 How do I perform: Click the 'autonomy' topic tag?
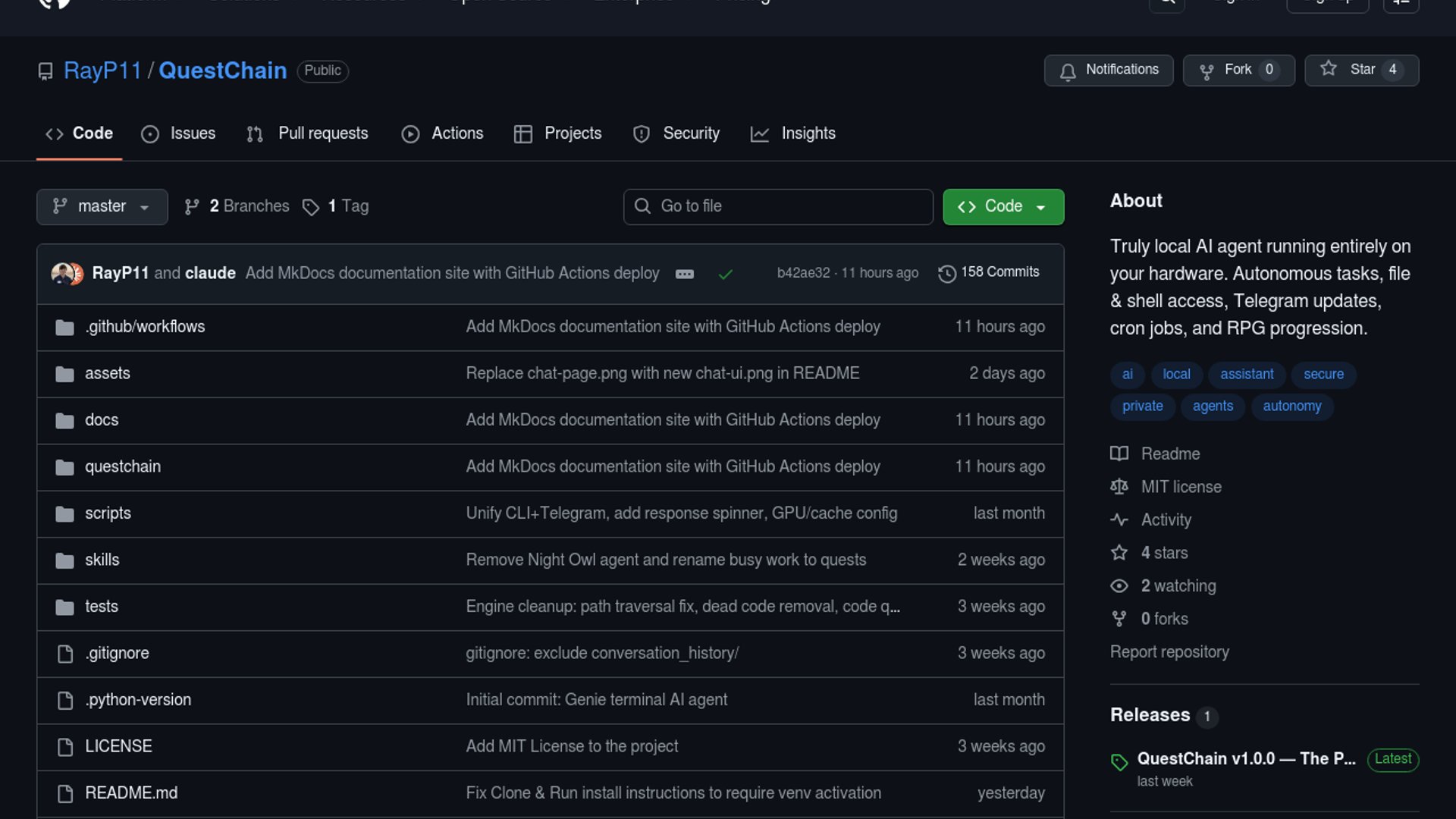coord(1291,406)
